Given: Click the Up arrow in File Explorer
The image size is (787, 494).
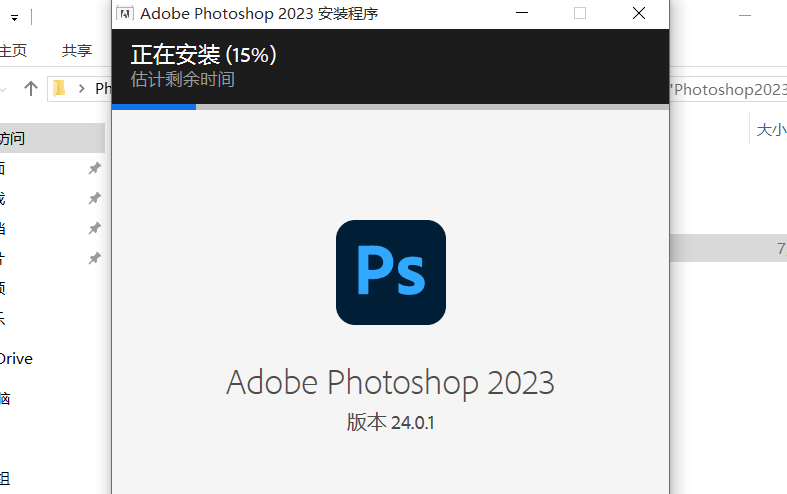Looking at the screenshot, I should point(31,88).
